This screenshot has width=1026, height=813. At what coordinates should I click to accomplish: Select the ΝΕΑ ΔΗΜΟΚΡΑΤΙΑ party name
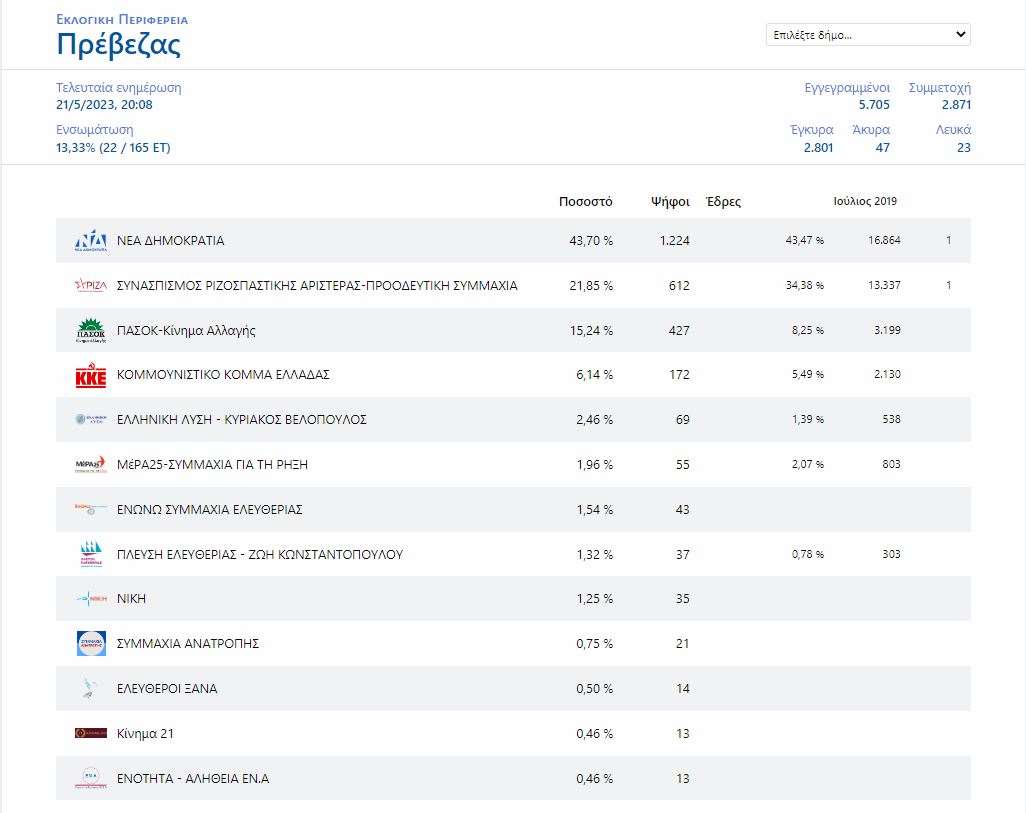pyautogui.click(x=170, y=241)
